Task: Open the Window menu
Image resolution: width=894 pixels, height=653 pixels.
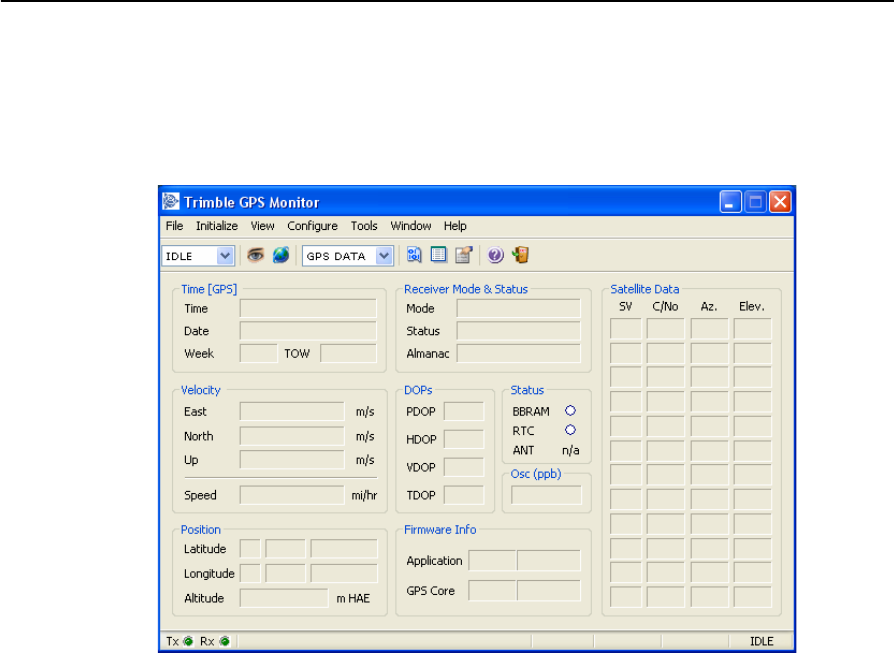Action: pyautogui.click(x=411, y=226)
